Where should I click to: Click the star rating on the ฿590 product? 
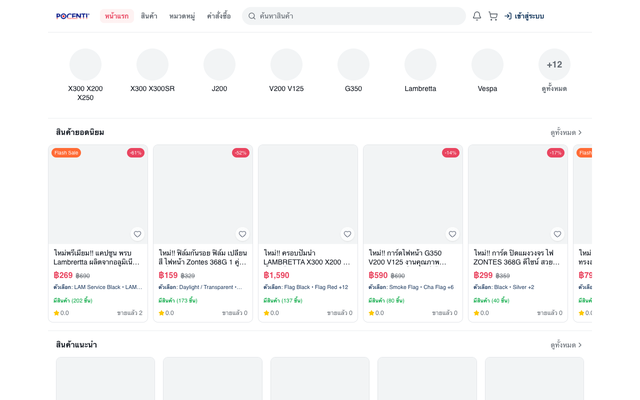point(376,313)
